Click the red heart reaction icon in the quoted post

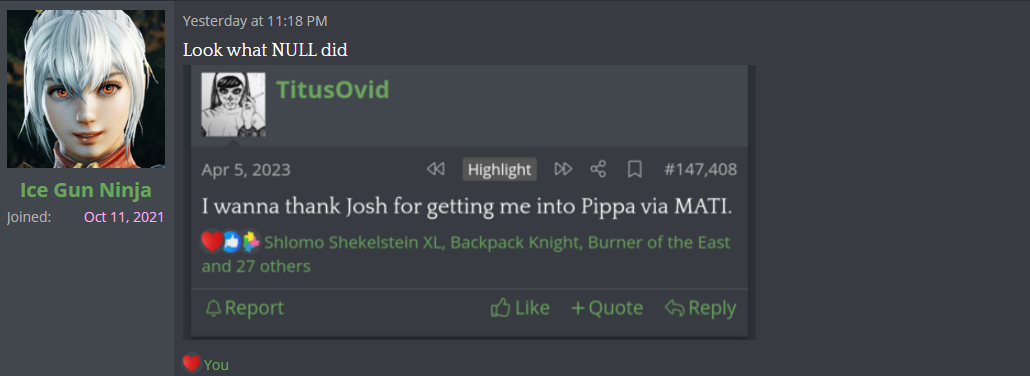tap(212, 243)
